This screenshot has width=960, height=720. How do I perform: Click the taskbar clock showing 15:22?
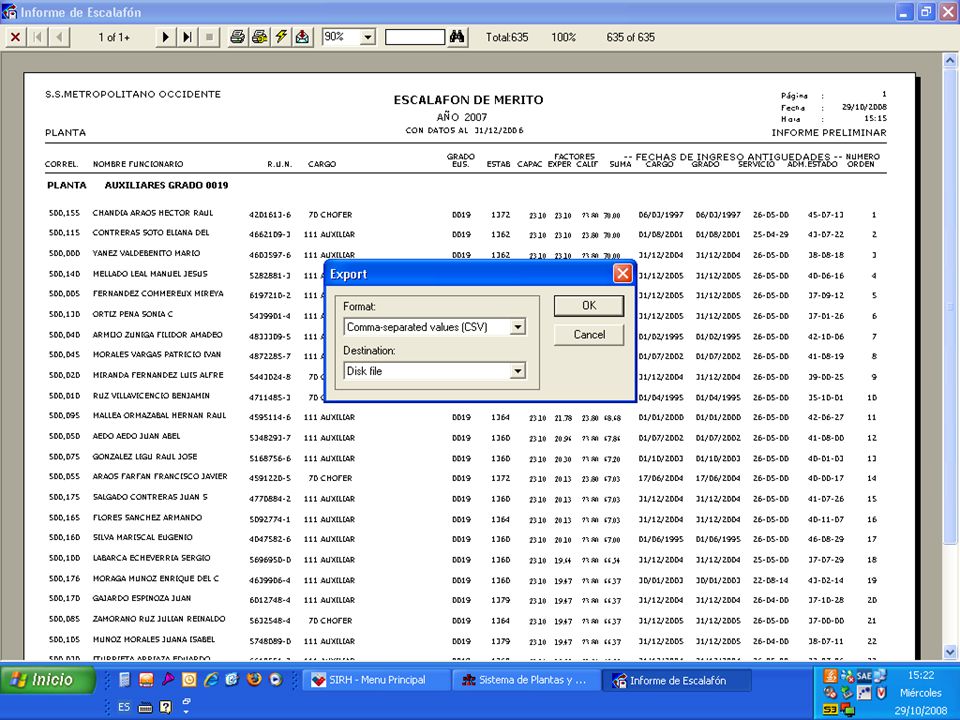921,675
